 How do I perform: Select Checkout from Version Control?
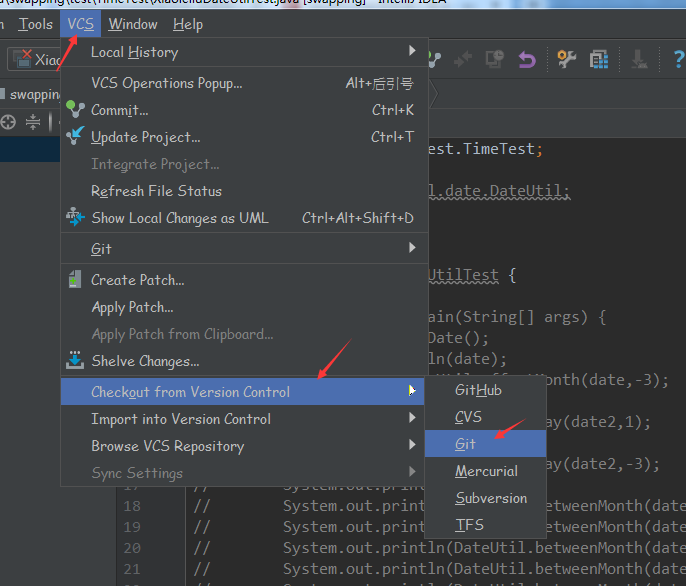[x=242, y=392]
